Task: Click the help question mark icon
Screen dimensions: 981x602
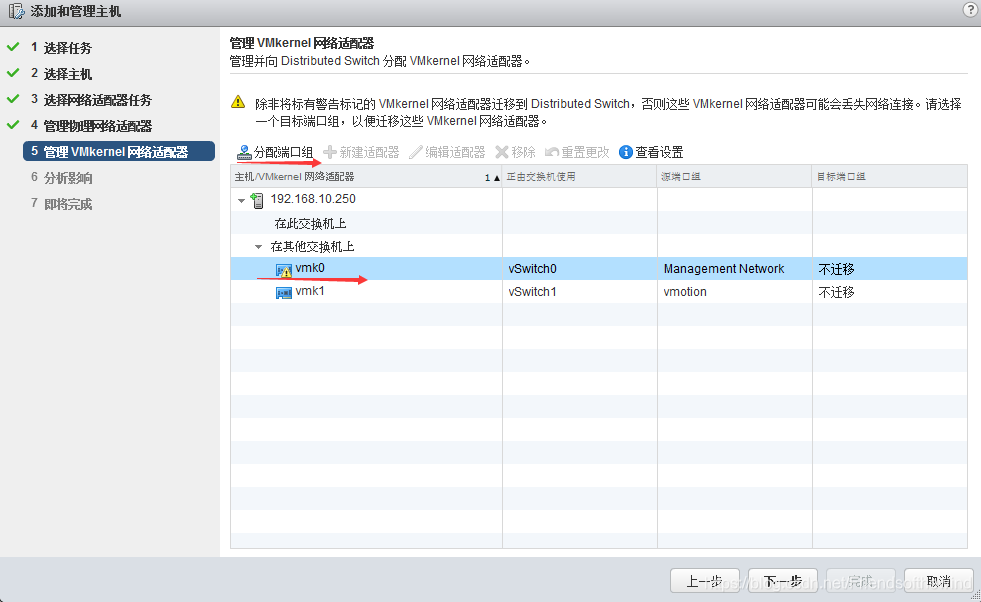Action: click(x=970, y=9)
